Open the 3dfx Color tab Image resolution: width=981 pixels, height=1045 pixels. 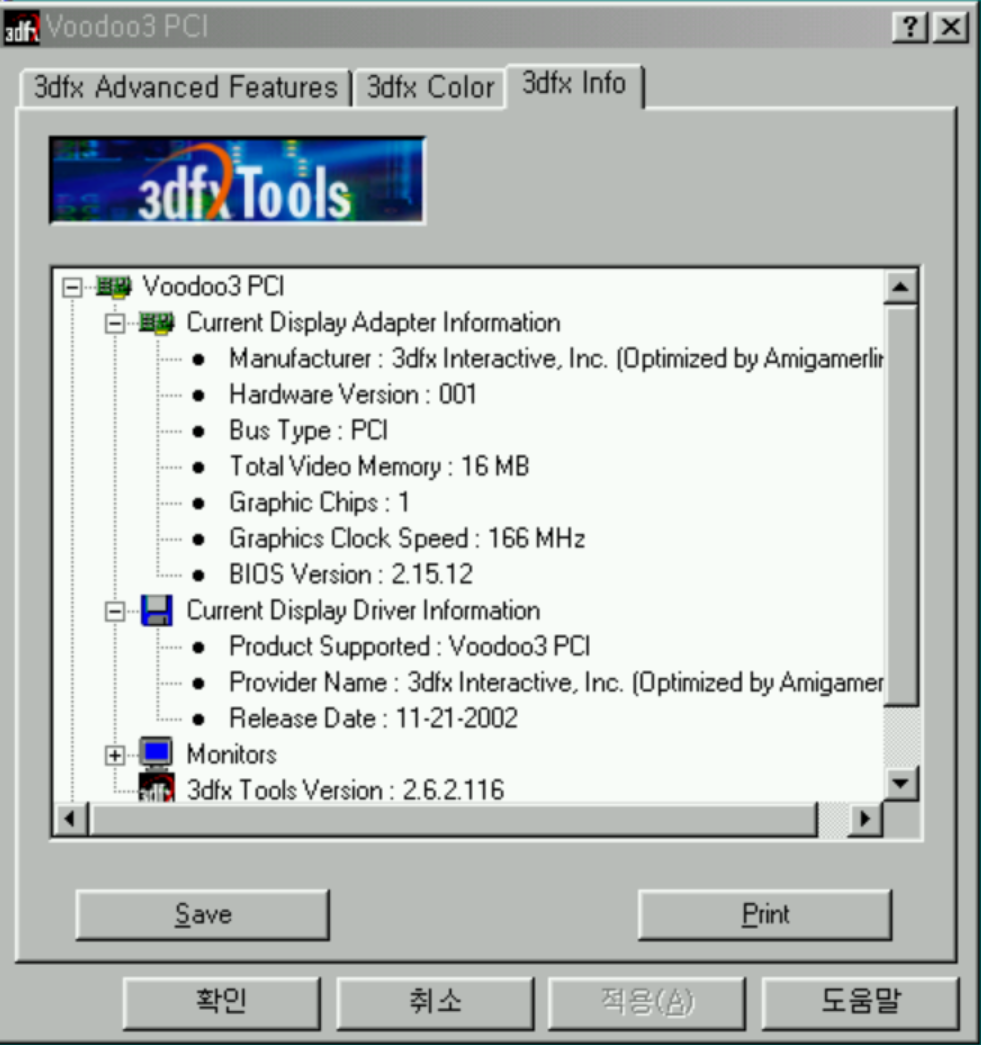pyautogui.click(x=430, y=88)
